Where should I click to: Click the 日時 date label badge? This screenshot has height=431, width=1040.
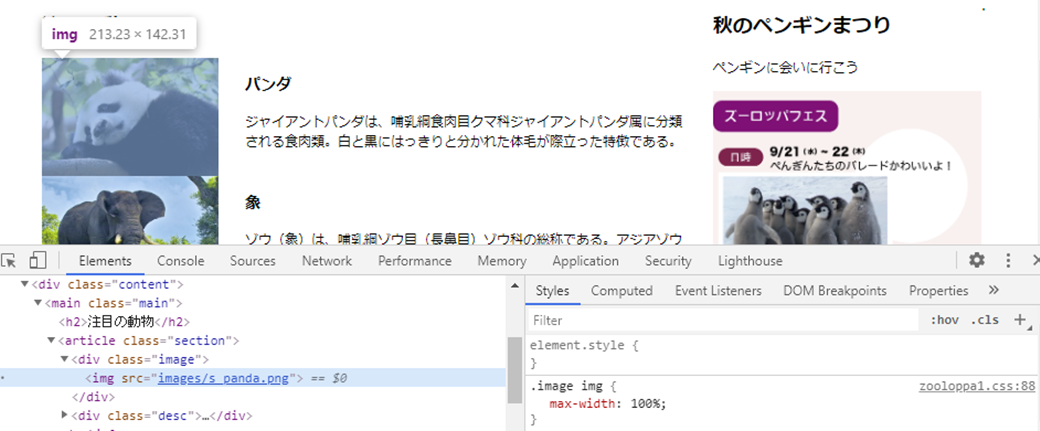pyautogui.click(x=742, y=157)
